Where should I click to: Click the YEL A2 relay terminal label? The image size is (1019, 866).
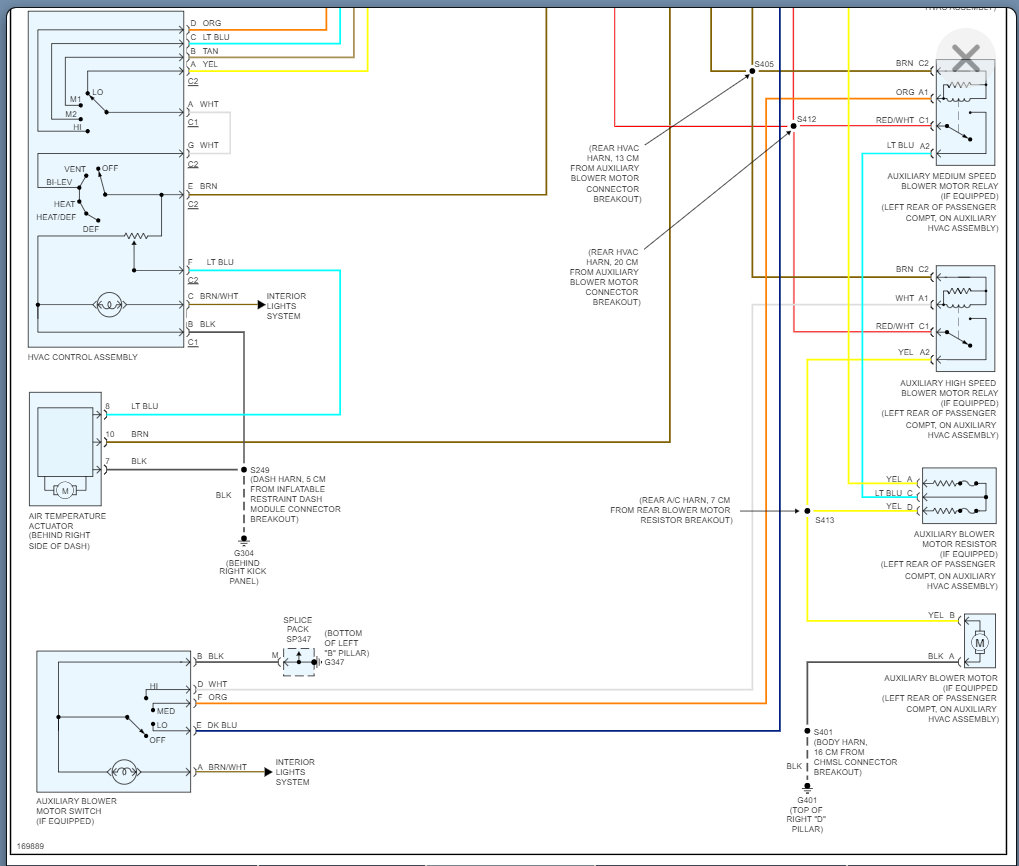pyautogui.click(x=914, y=352)
